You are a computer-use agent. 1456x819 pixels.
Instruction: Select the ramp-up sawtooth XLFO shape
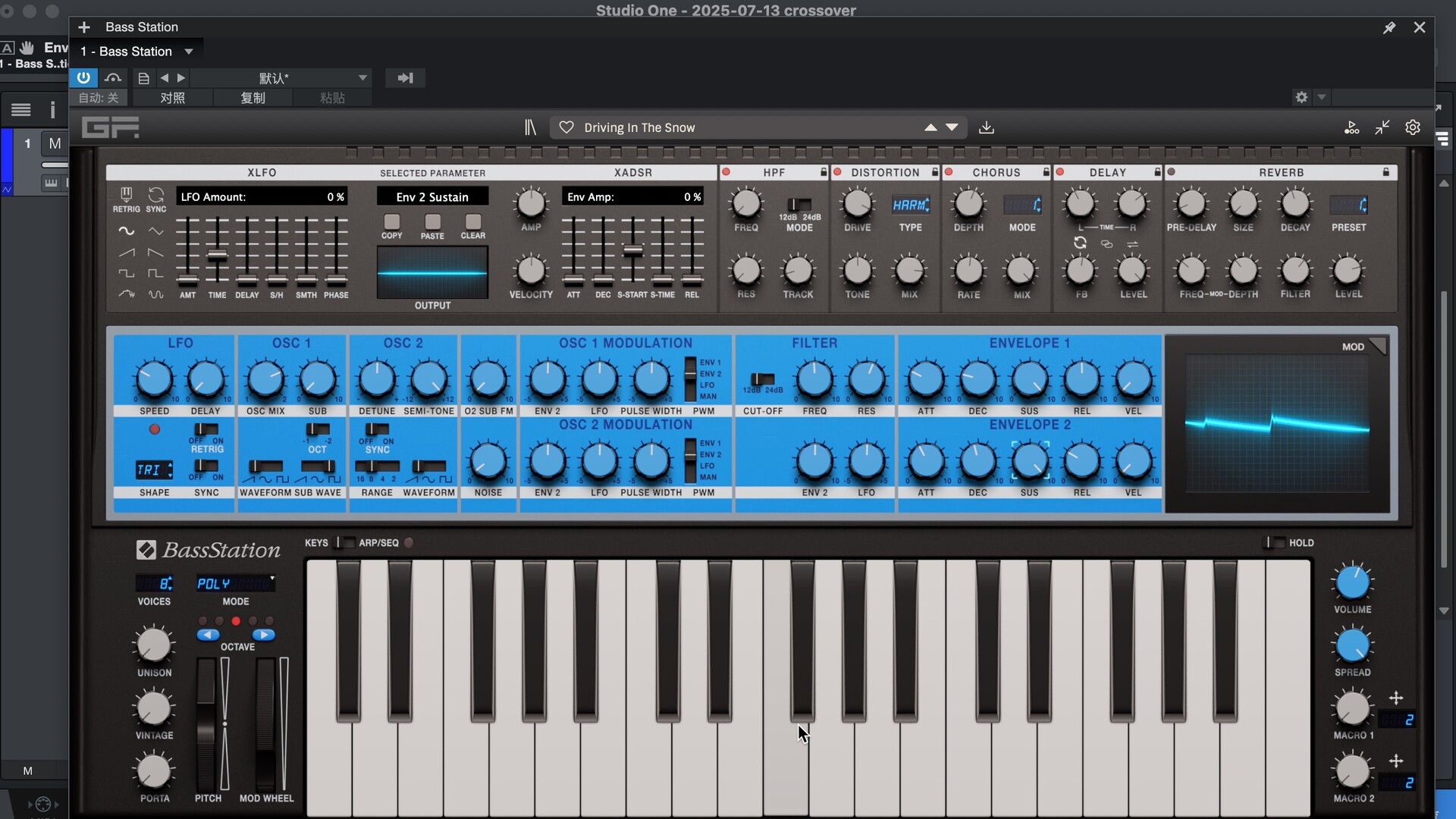[126, 252]
